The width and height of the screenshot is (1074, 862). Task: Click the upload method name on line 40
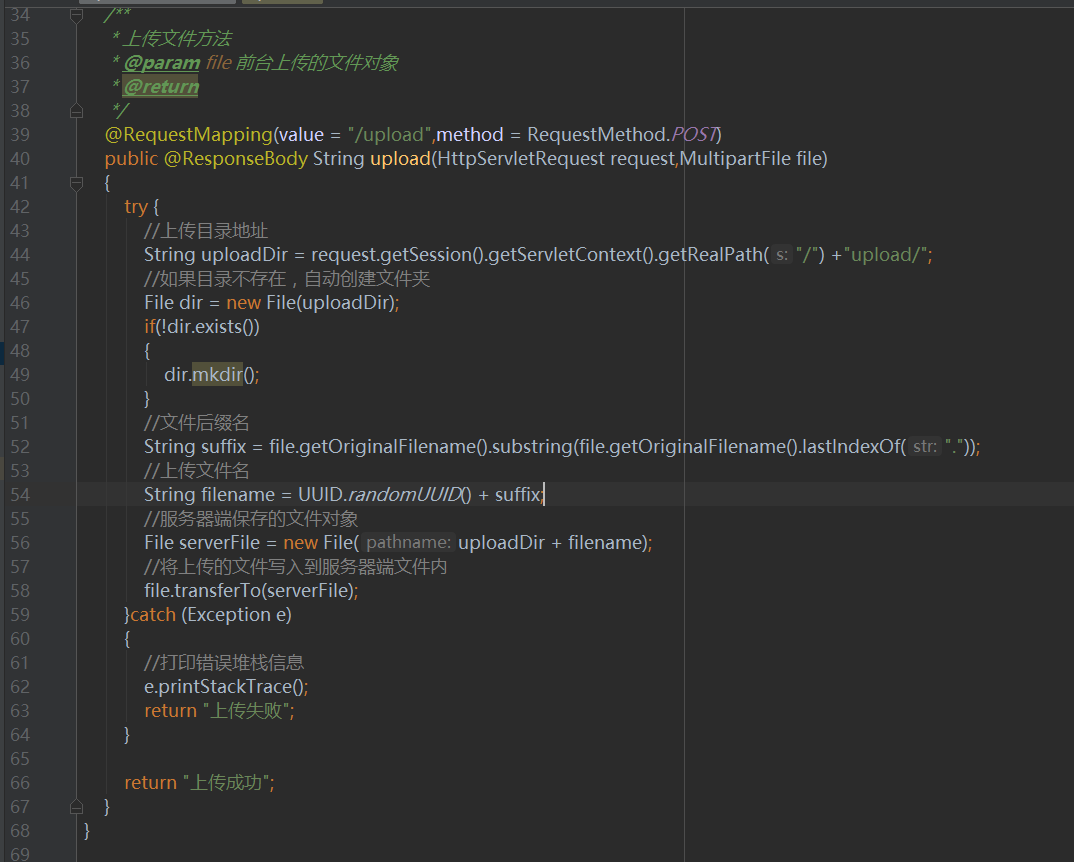coord(400,159)
